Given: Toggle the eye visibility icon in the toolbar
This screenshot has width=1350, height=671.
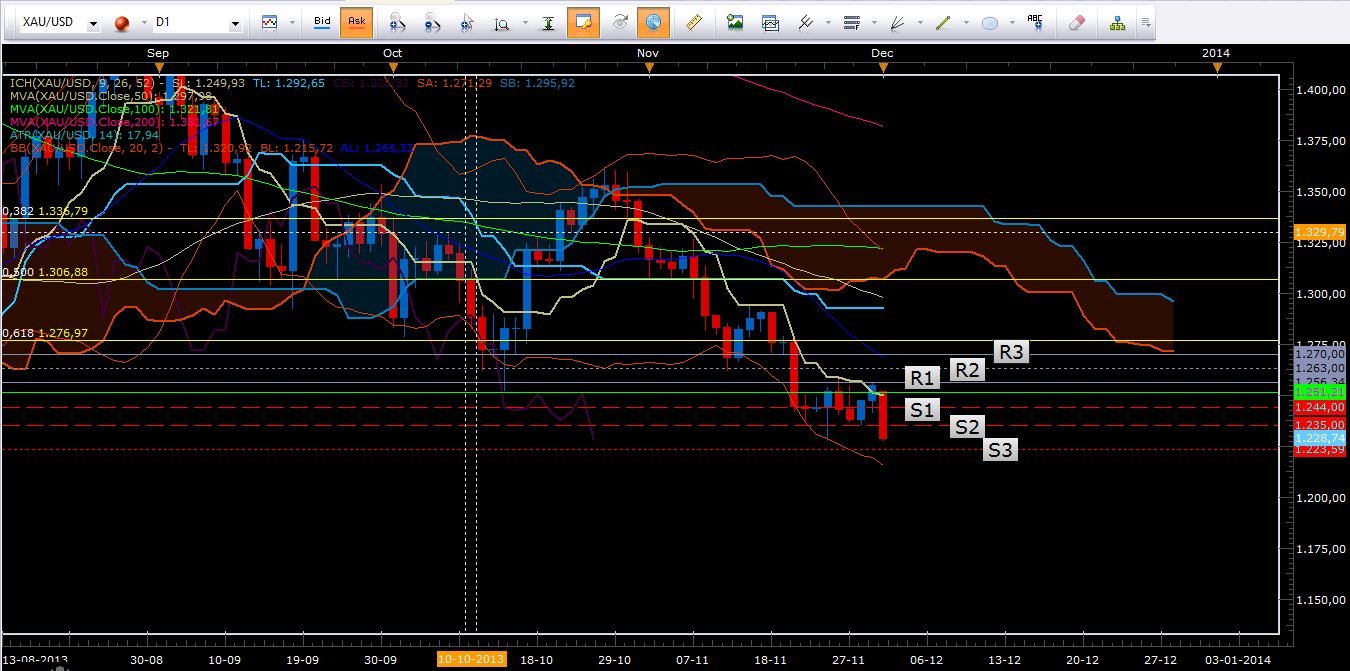Looking at the screenshot, I should click(619, 21).
